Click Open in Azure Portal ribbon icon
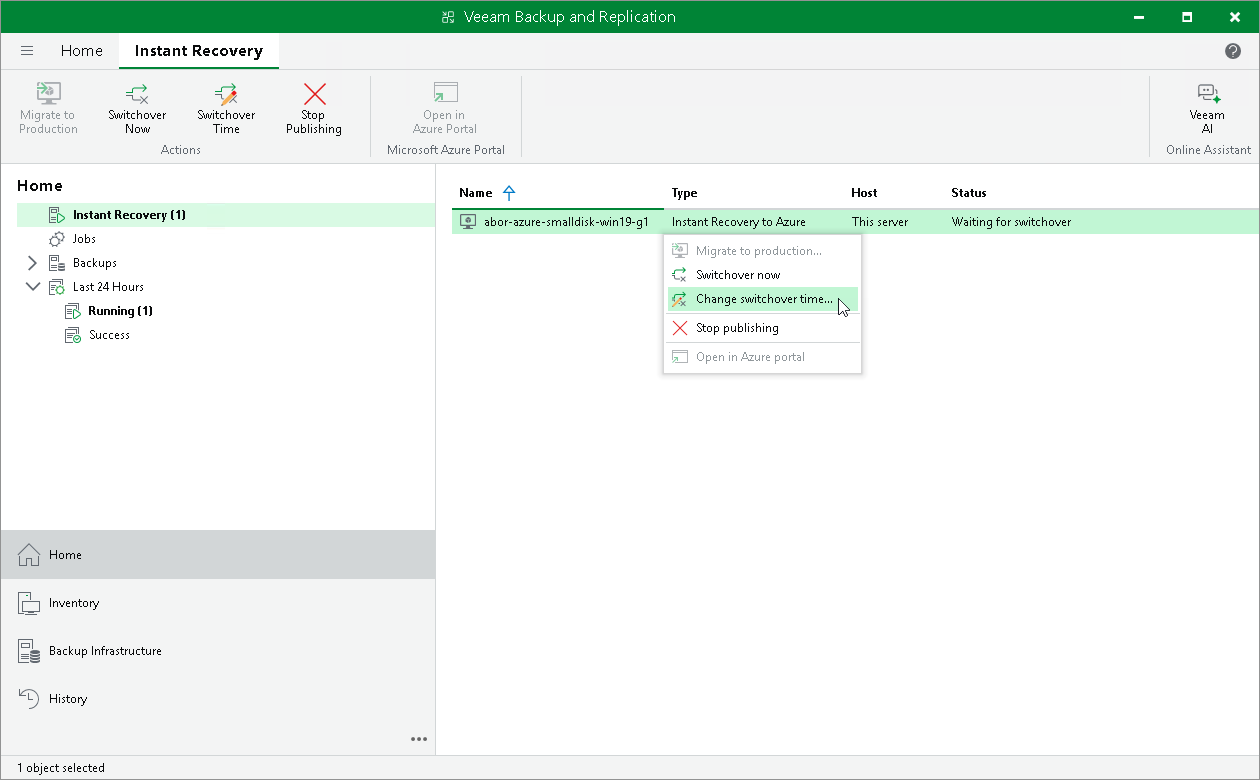Image resolution: width=1260 pixels, height=780 pixels. 445,94
